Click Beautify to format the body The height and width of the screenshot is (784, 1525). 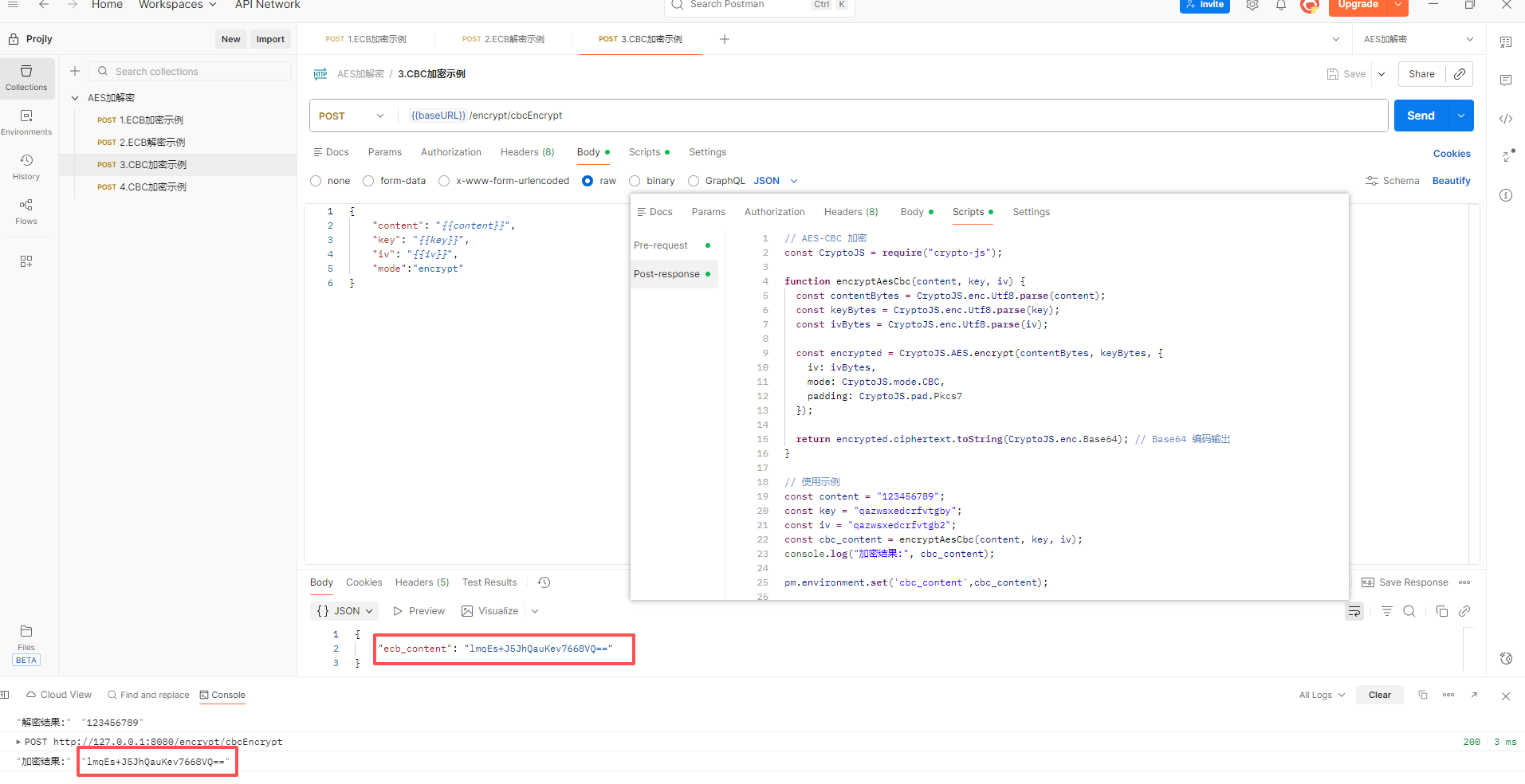click(1451, 181)
